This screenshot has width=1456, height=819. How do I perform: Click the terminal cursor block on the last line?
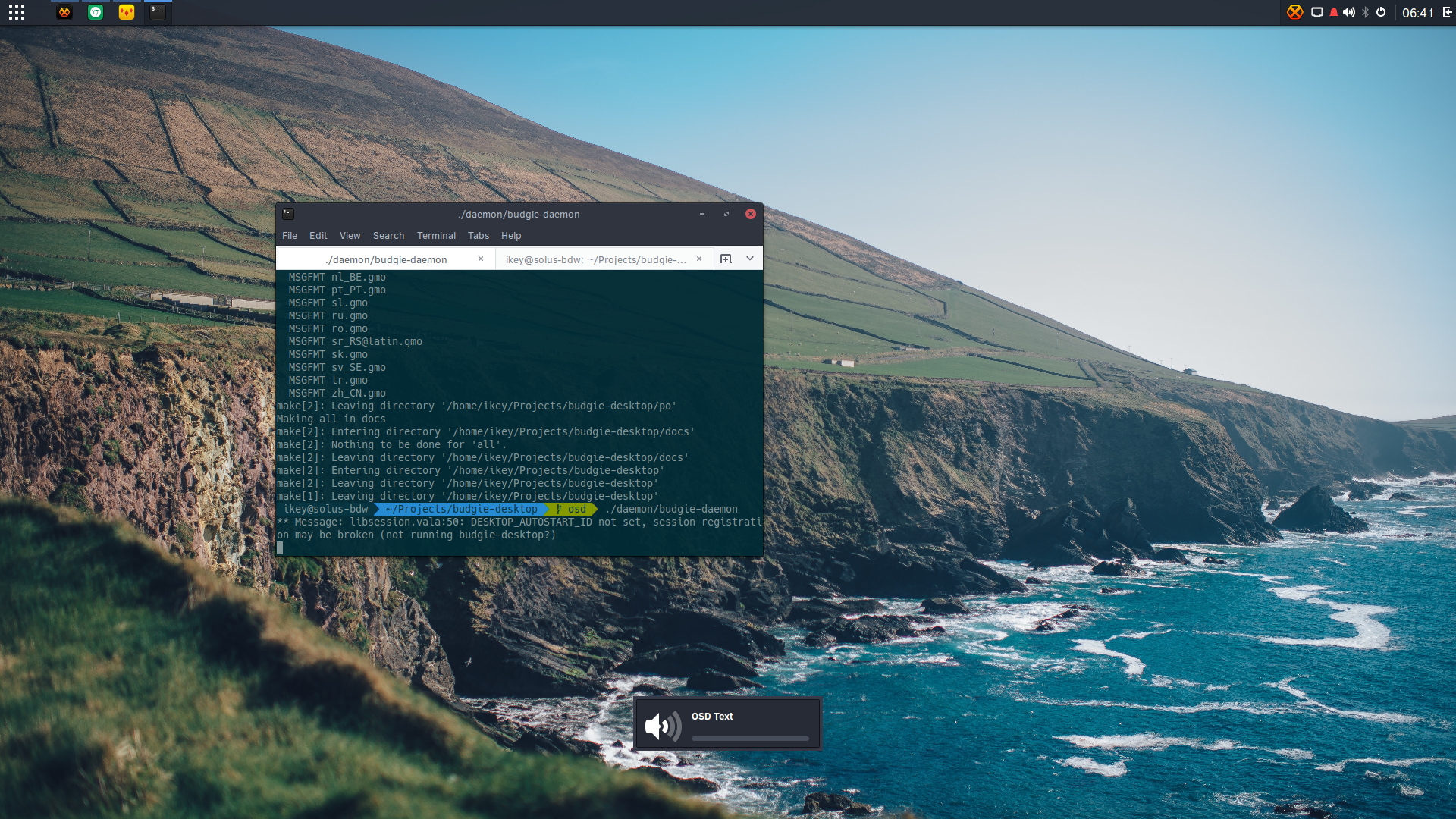pos(280,548)
